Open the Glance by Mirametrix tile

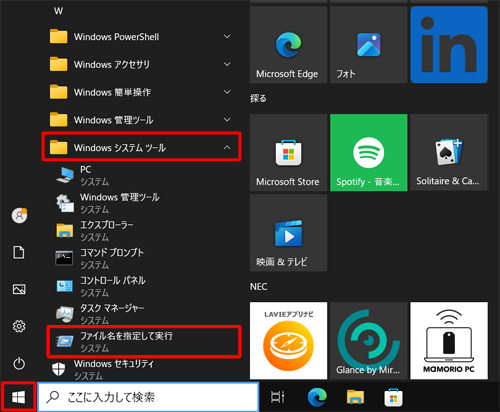pyautogui.click(x=369, y=341)
